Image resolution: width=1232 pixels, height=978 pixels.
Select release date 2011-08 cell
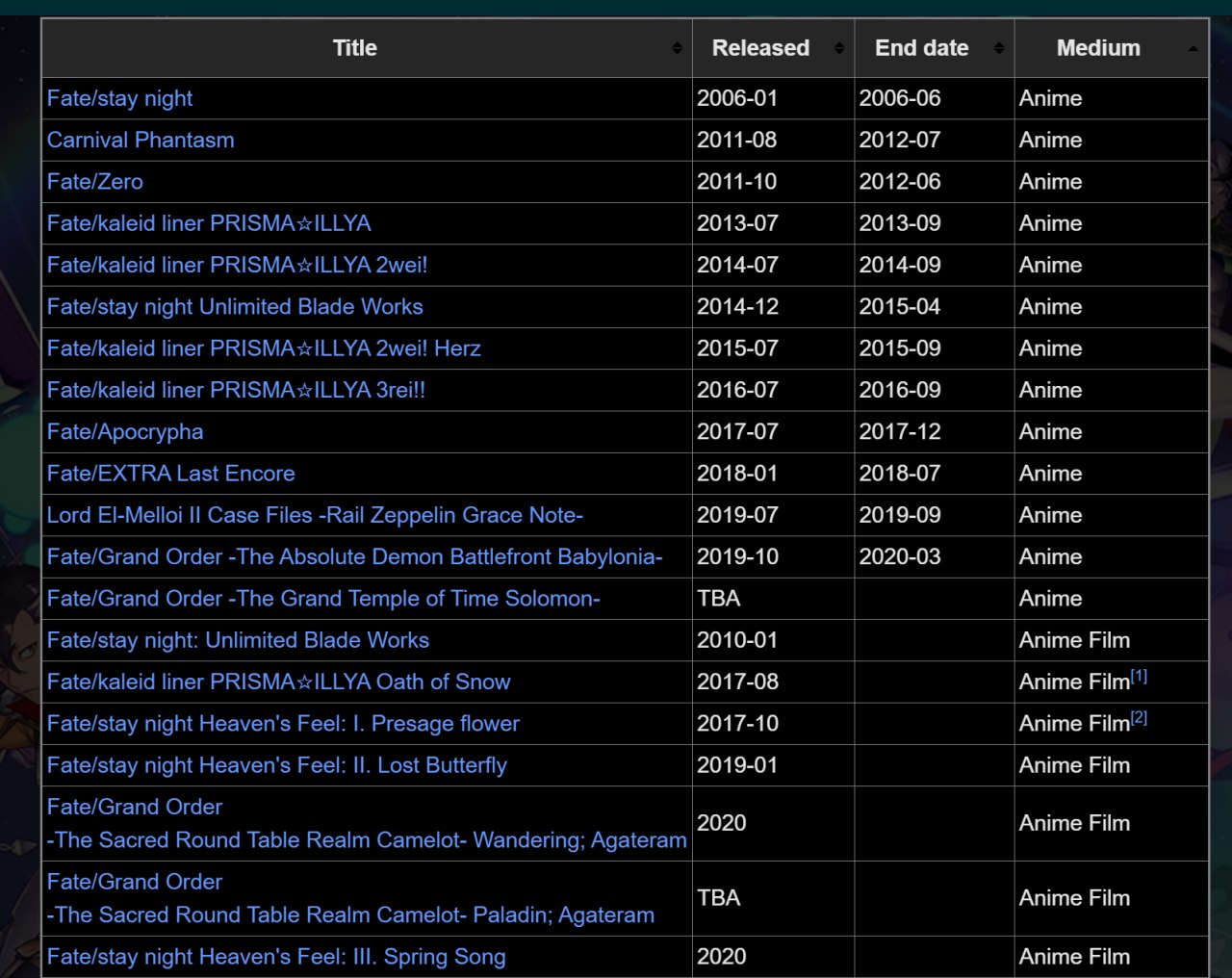pos(773,140)
